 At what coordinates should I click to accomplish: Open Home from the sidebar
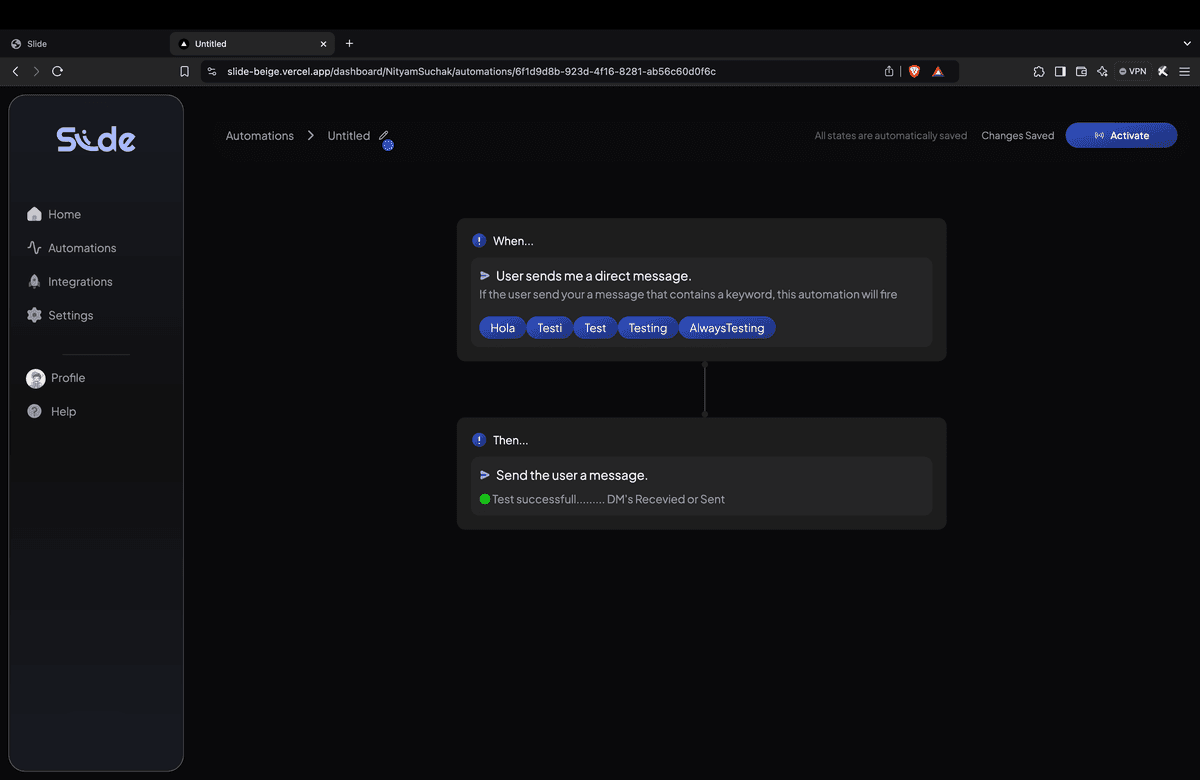point(63,213)
